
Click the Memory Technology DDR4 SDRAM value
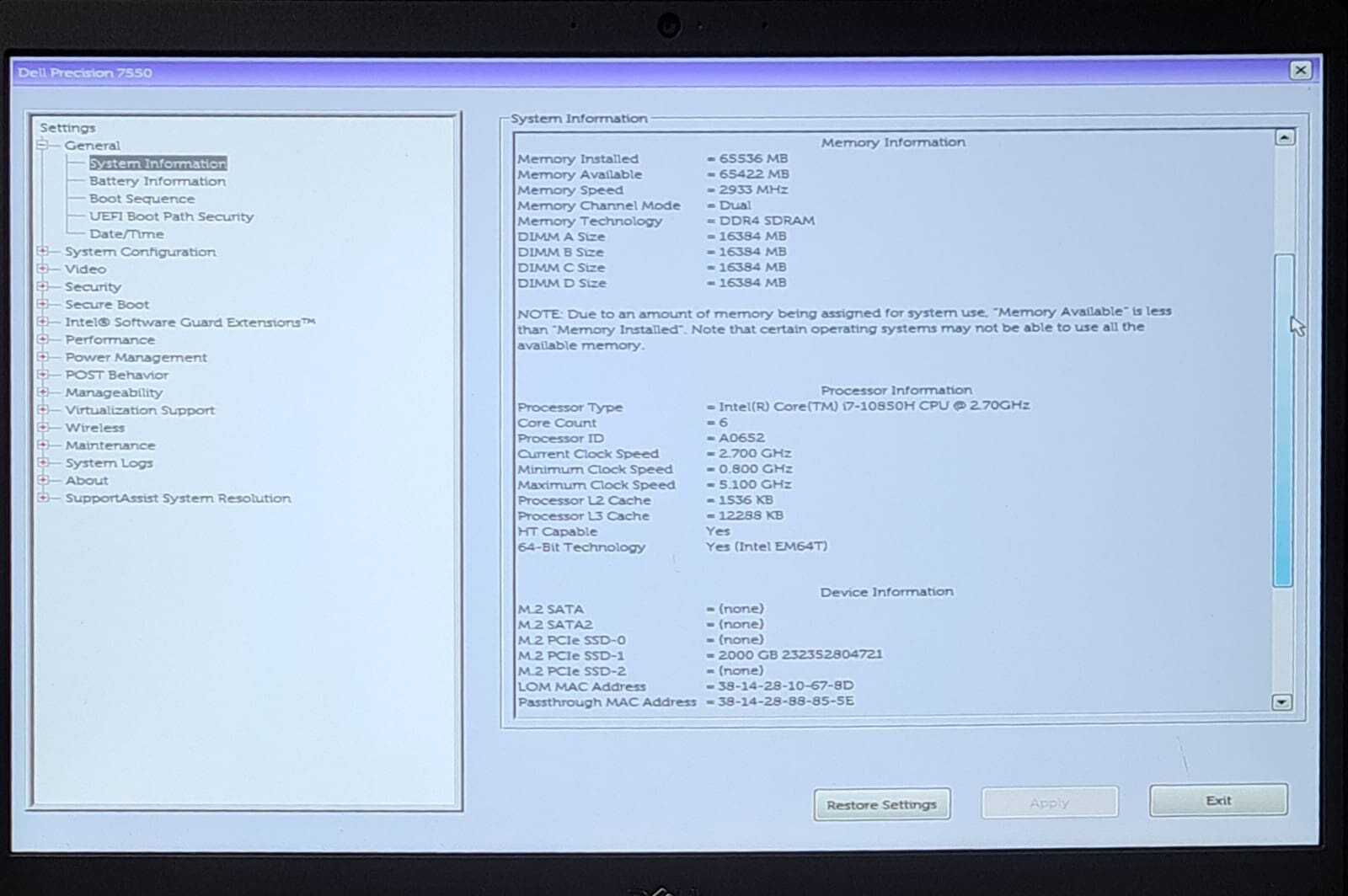(767, 221)
